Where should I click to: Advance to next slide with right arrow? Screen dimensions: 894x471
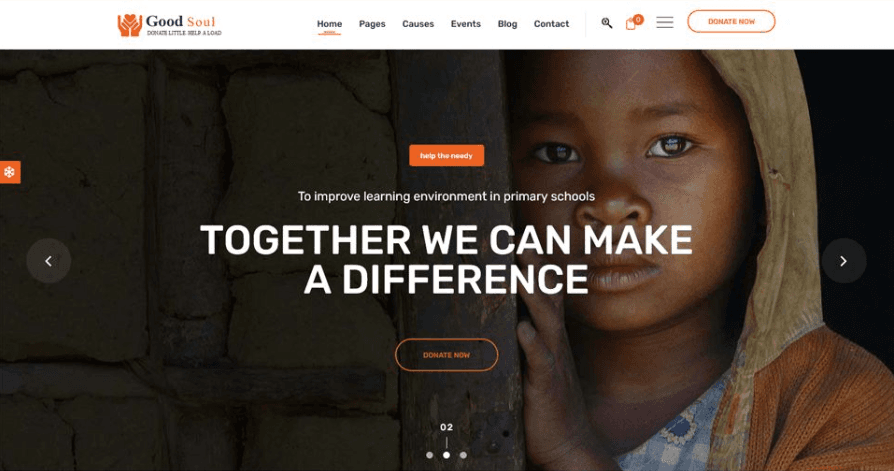(x=844, y=261)
